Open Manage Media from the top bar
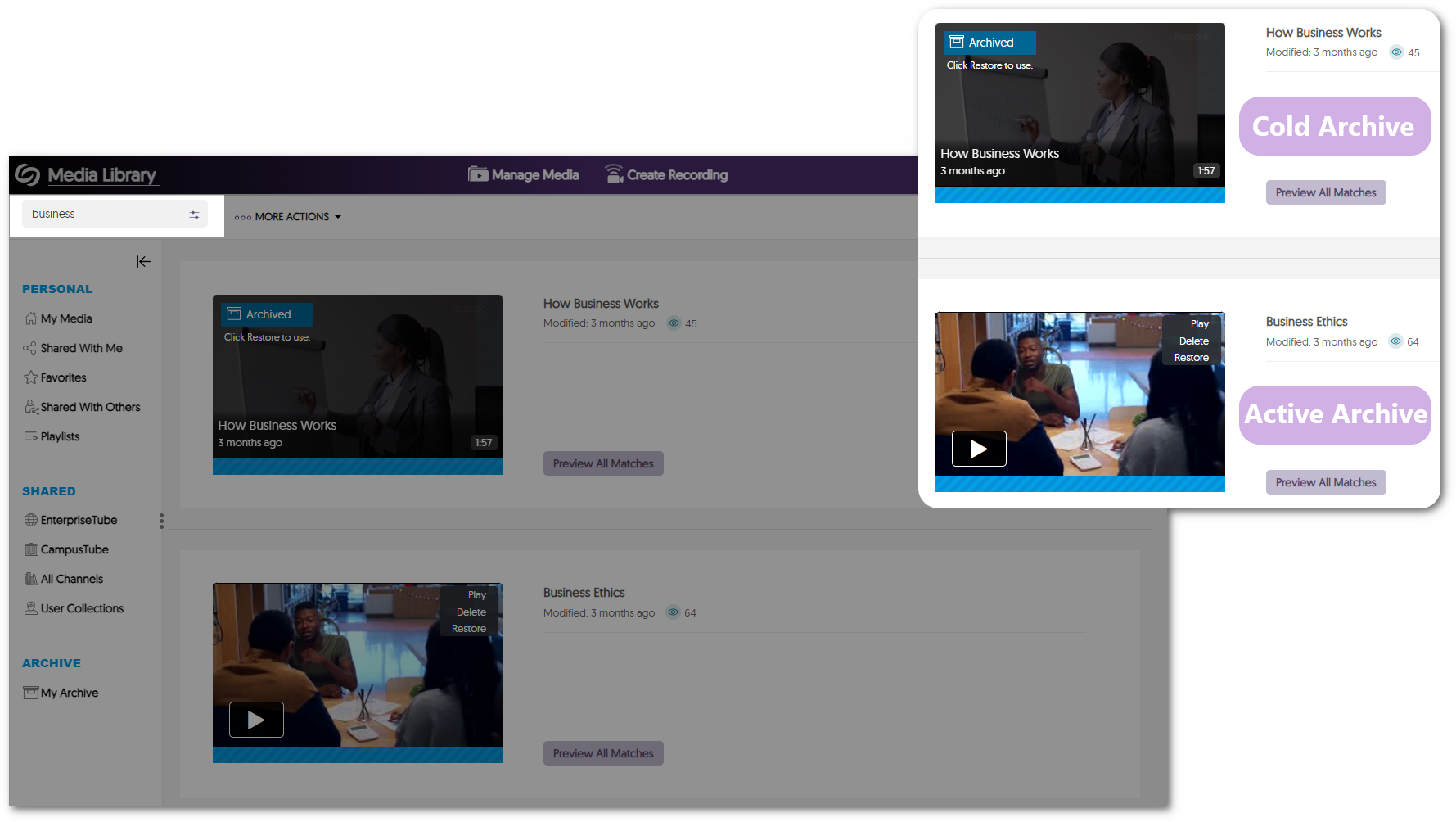 [524, 174]
